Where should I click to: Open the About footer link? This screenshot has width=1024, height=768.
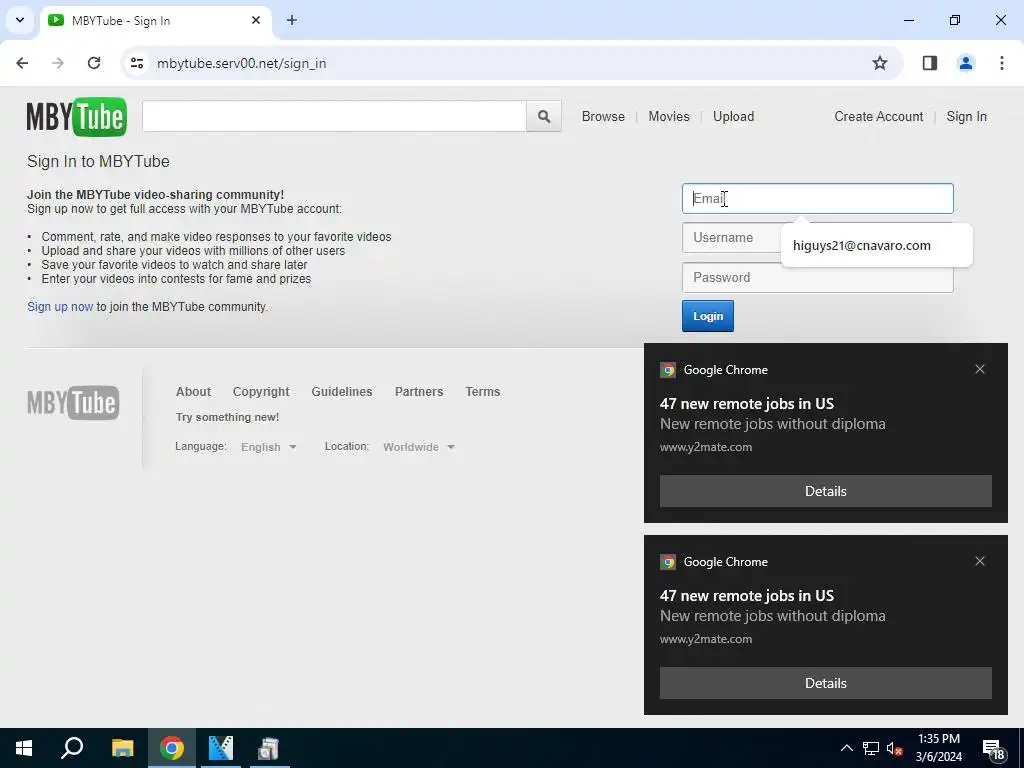point(193,391)
